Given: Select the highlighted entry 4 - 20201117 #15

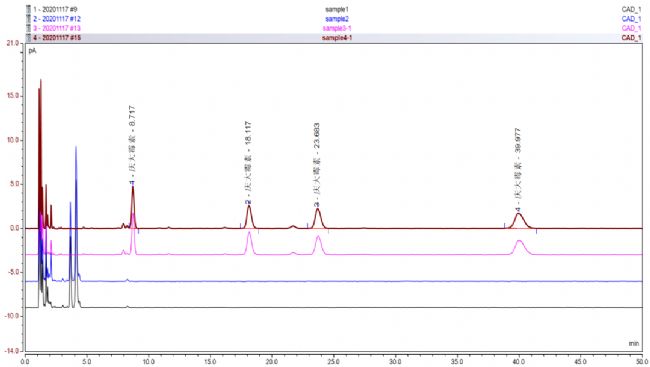Looking at the screenshot, I should 57,38.
